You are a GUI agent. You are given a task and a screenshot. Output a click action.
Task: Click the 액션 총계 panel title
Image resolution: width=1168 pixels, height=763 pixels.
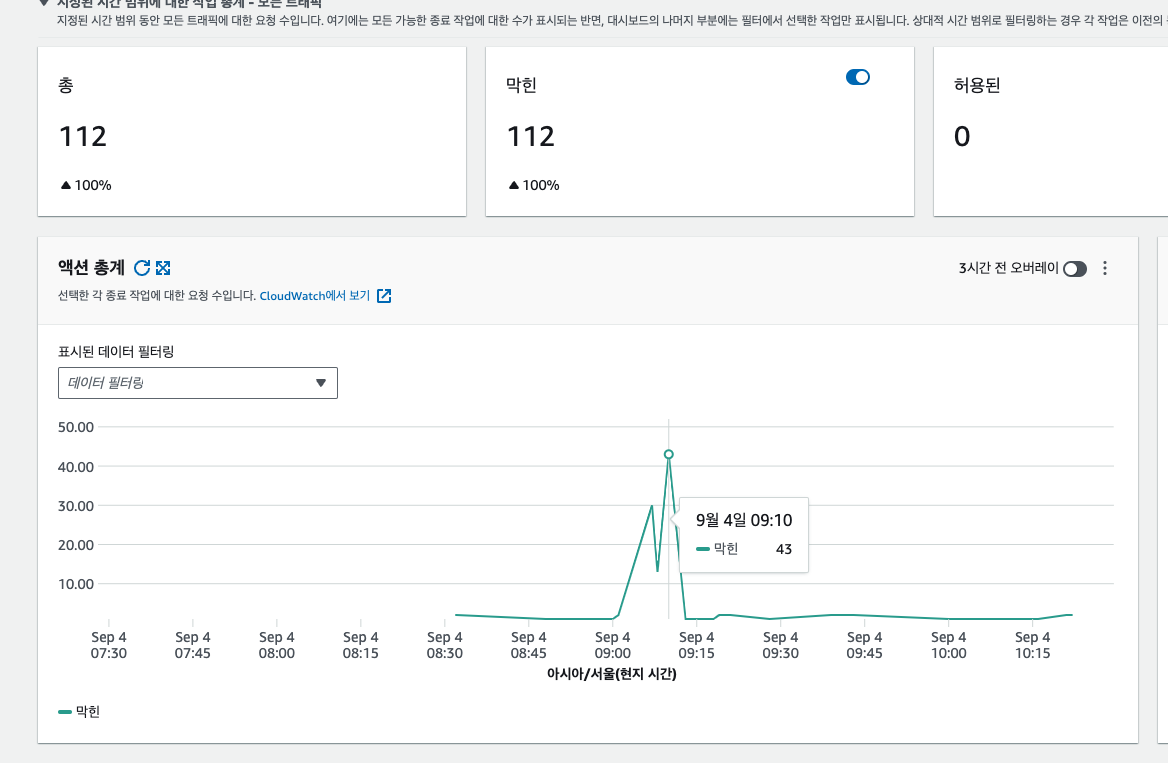pyautogui.click(x=92, y=267)
